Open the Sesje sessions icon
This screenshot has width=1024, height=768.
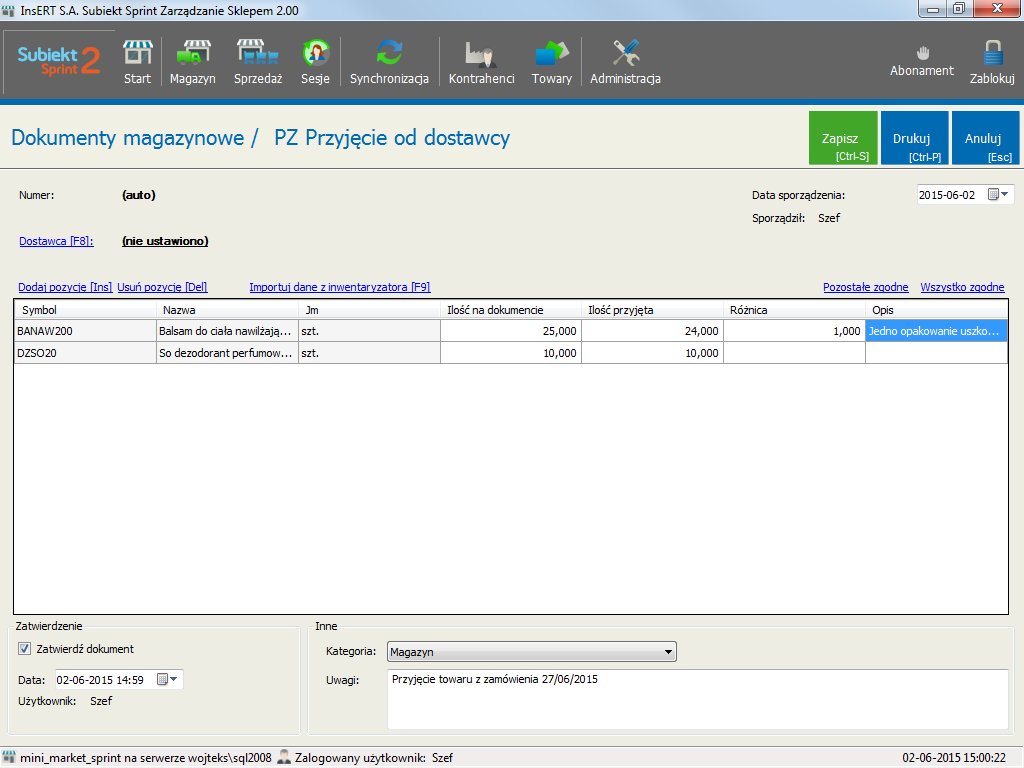pos(315,62)
